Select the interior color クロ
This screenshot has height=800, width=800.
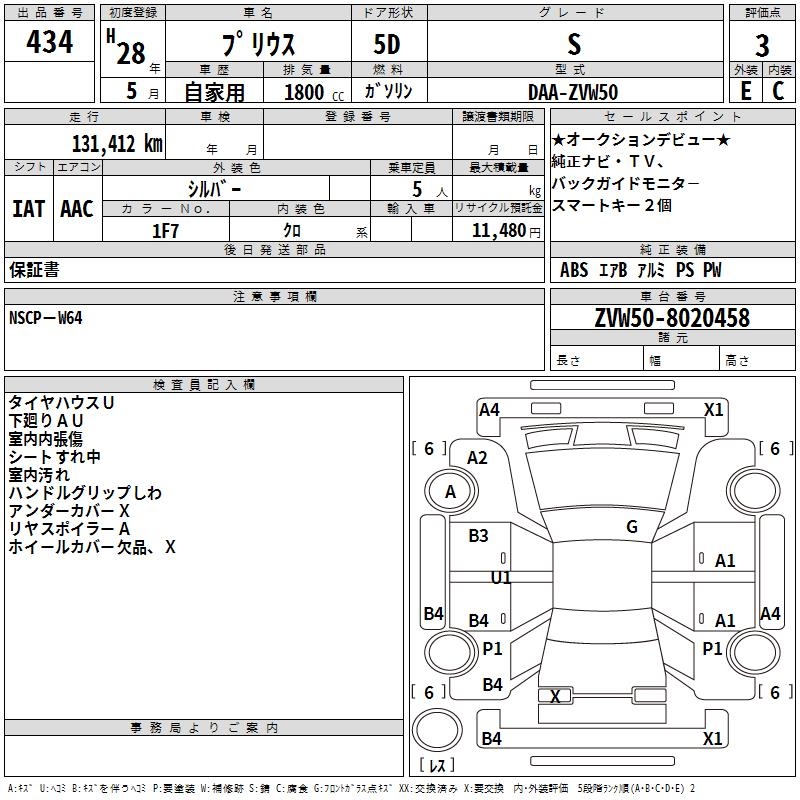click(292, 231)
